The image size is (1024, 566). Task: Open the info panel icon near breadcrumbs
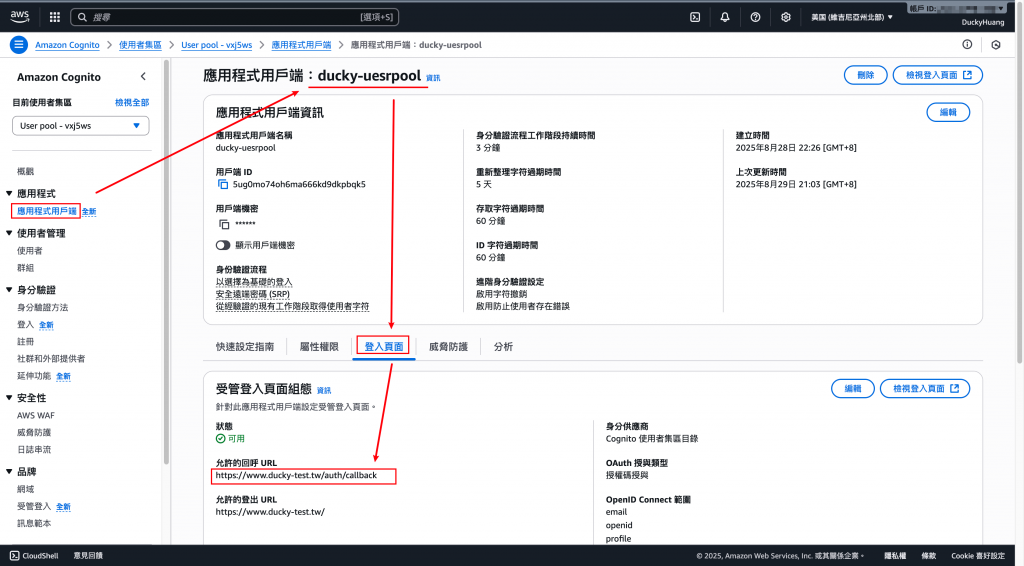point(967,44)
